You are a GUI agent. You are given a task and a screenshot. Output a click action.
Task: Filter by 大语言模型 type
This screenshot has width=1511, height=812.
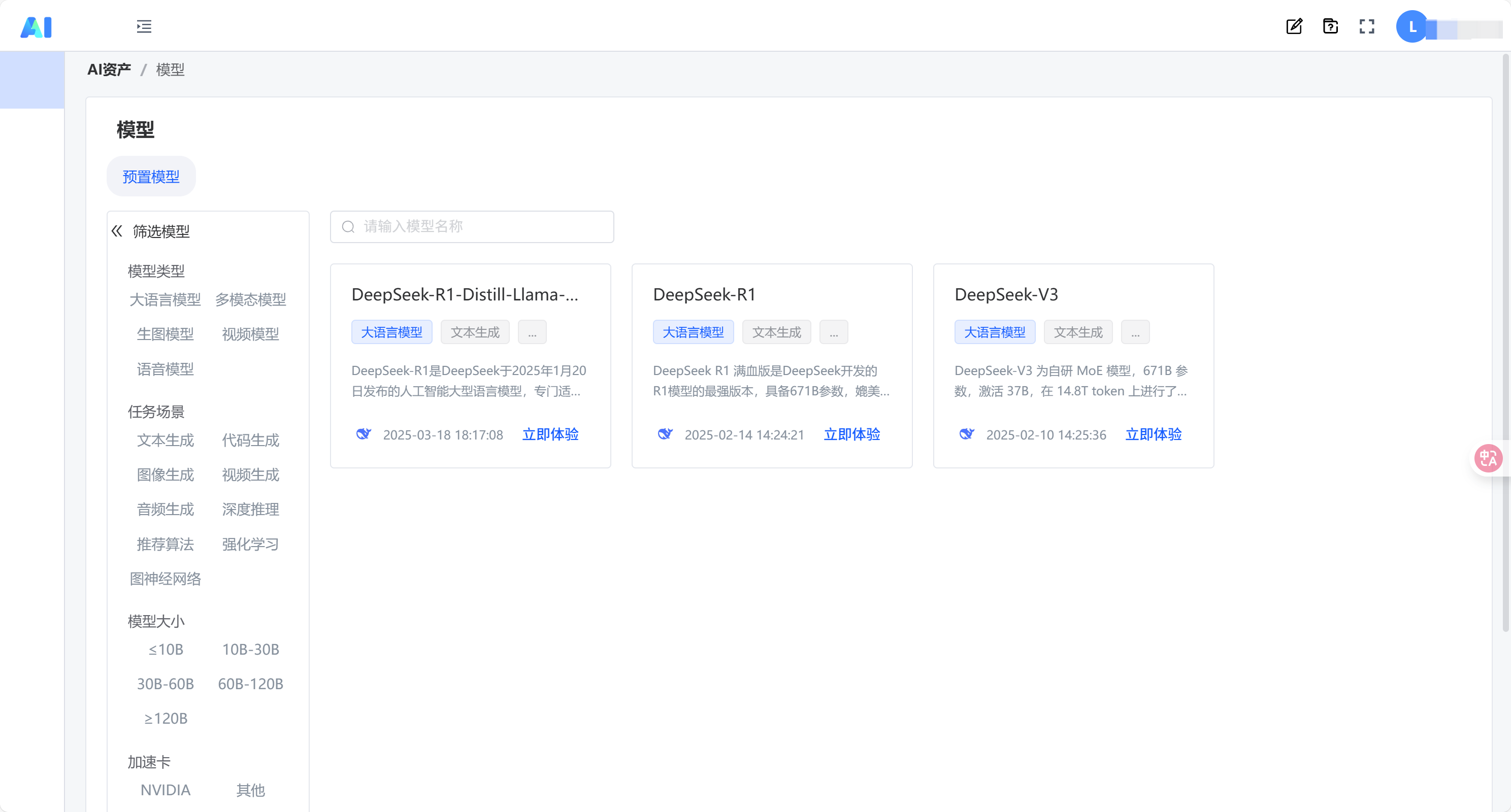pyautogui.click(x=165, y=300)
